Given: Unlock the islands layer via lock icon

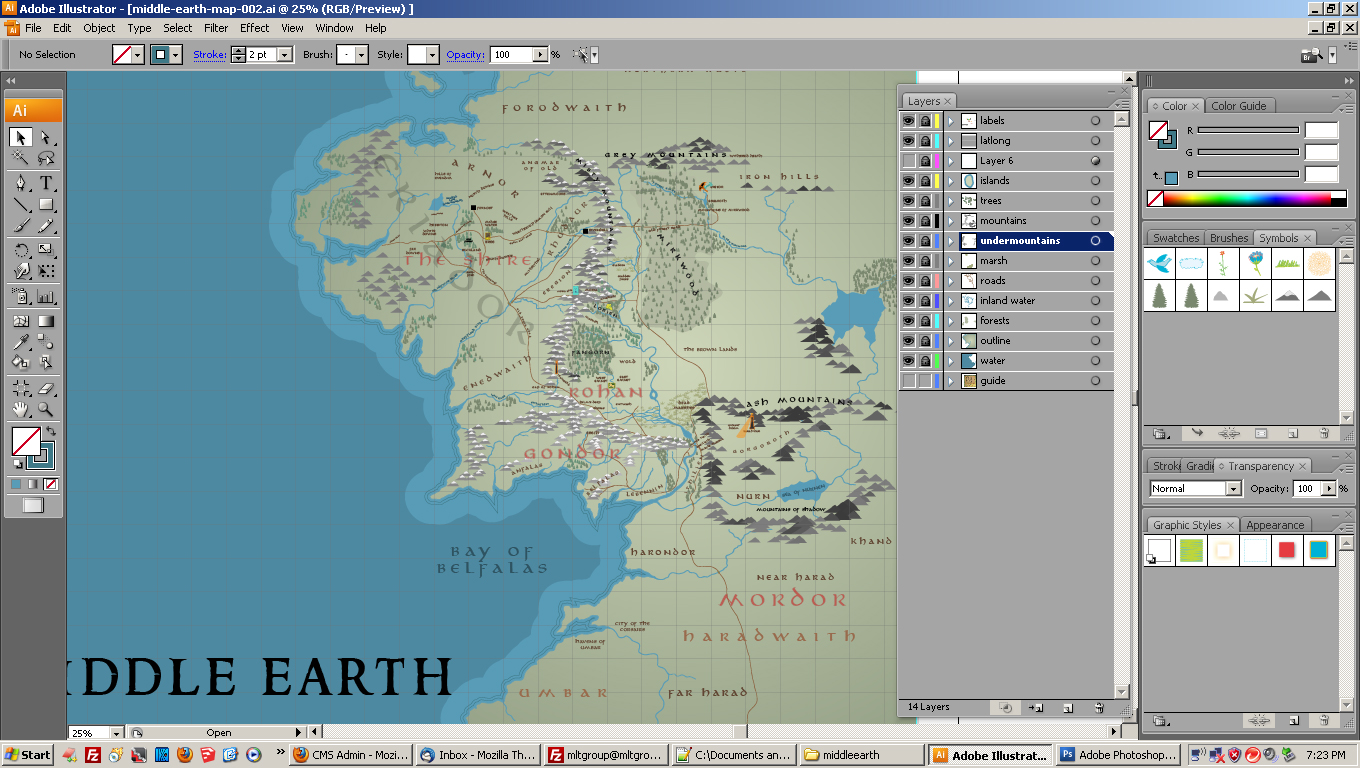Looking at the screenshot, I should point(925,180).
